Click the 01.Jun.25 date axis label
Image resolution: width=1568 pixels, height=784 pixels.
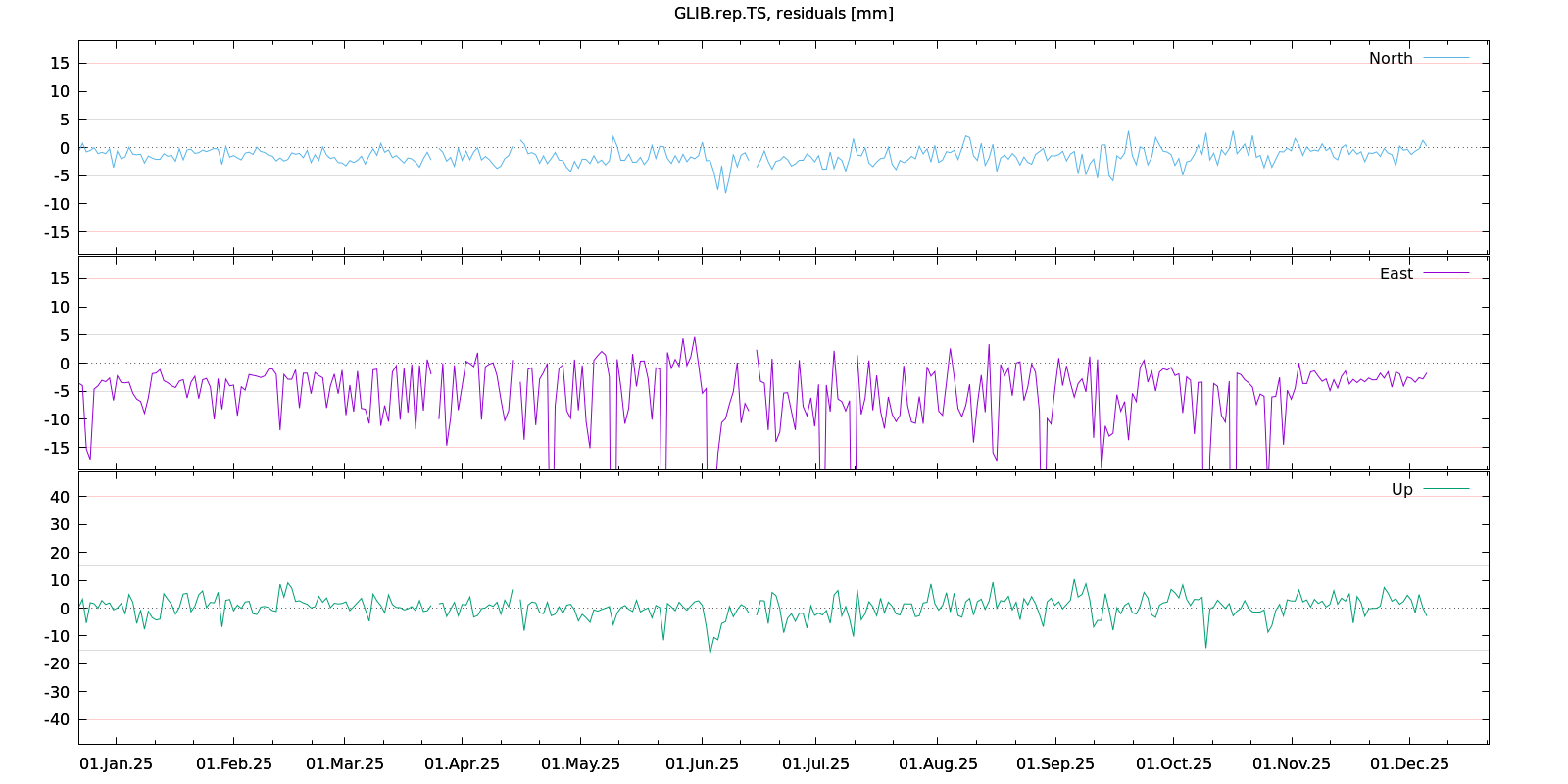tap(702, 763)
